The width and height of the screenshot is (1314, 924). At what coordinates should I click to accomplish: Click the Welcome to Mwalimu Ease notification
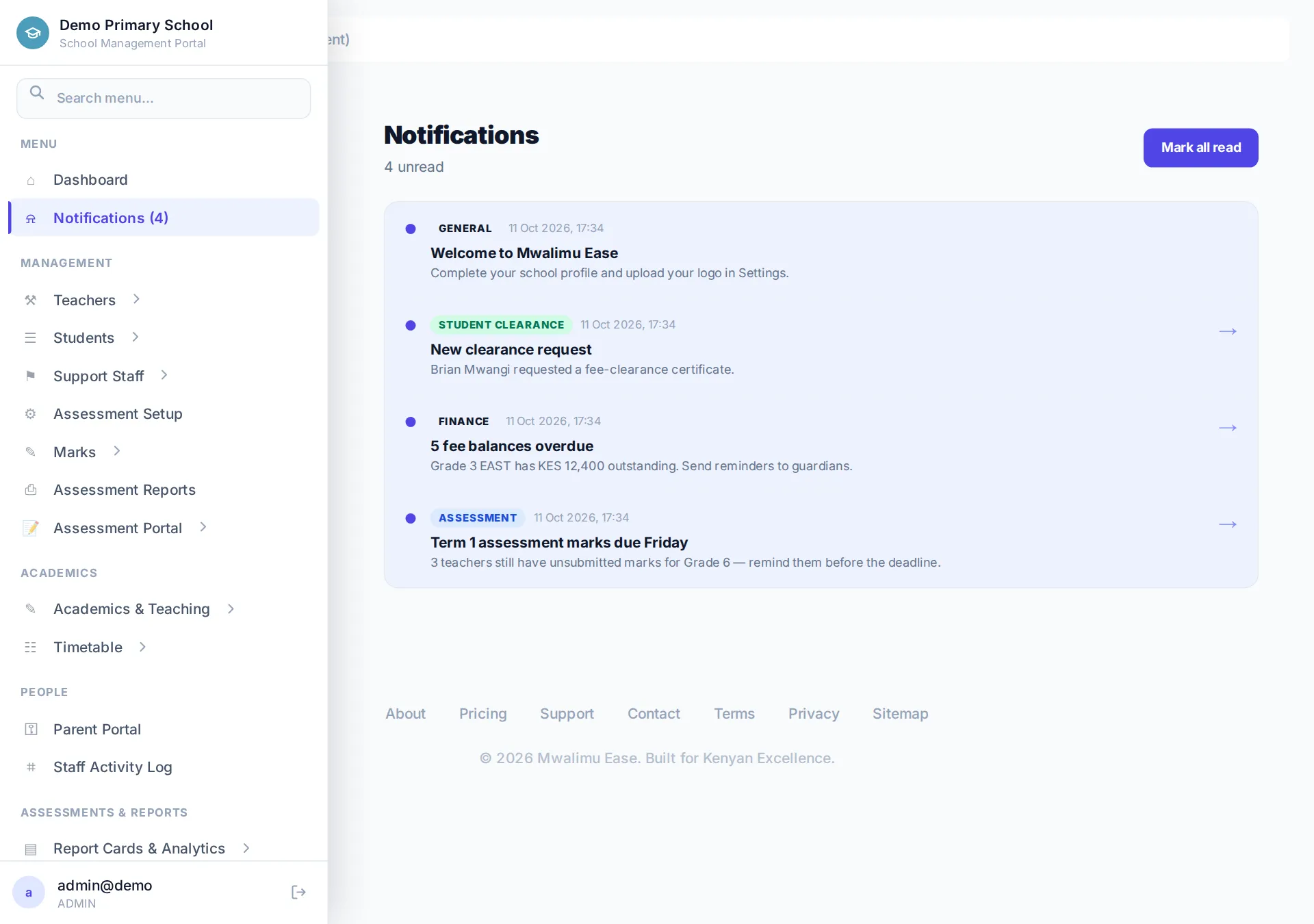coord(821,251)
